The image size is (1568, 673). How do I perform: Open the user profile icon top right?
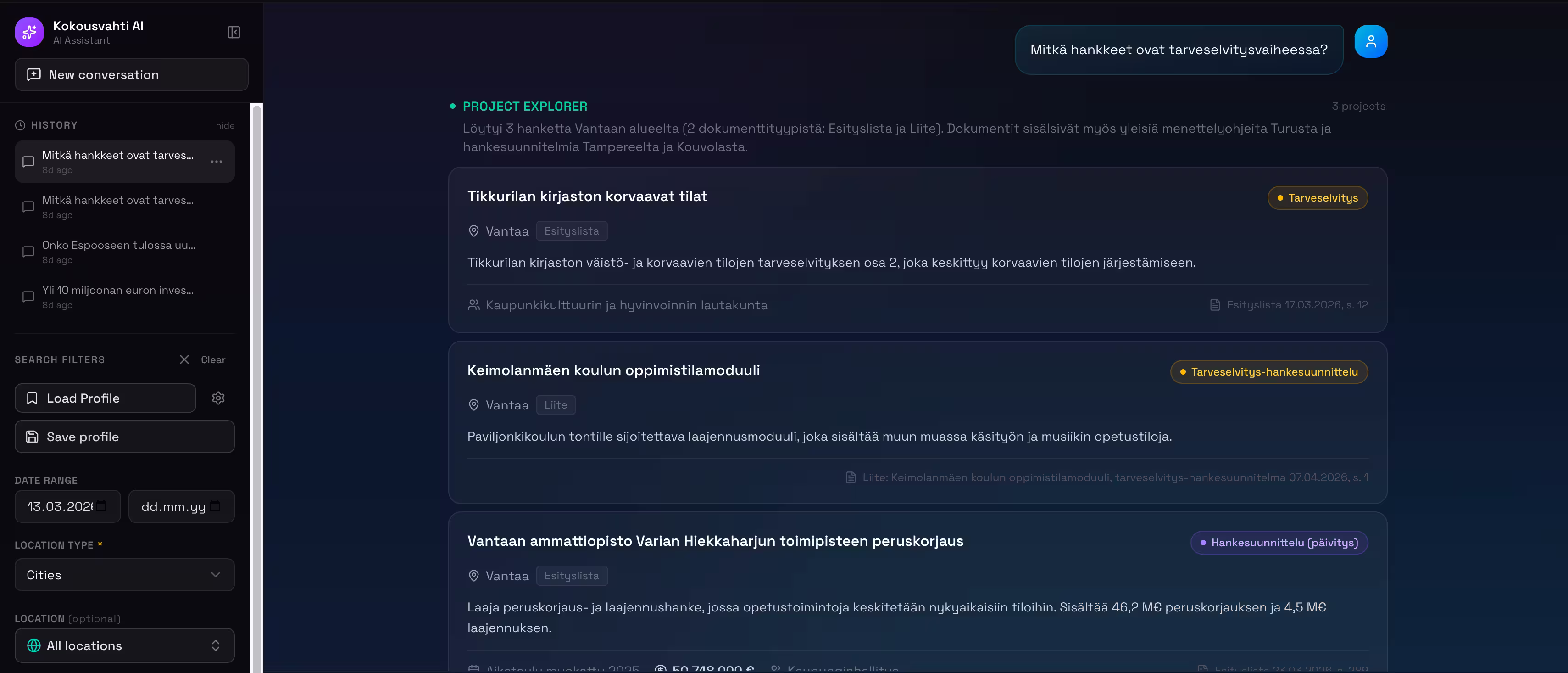pyautogui.click(x=1370, y=40)
